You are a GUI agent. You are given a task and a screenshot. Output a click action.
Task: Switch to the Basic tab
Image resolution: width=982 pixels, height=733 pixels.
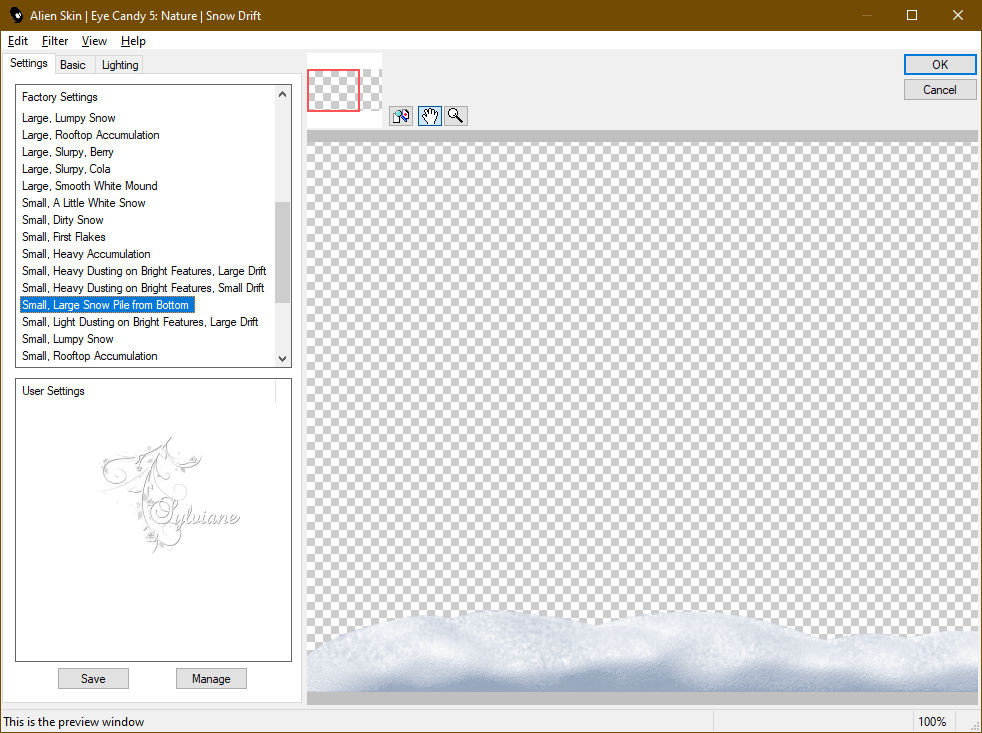(x=73, y=65)
